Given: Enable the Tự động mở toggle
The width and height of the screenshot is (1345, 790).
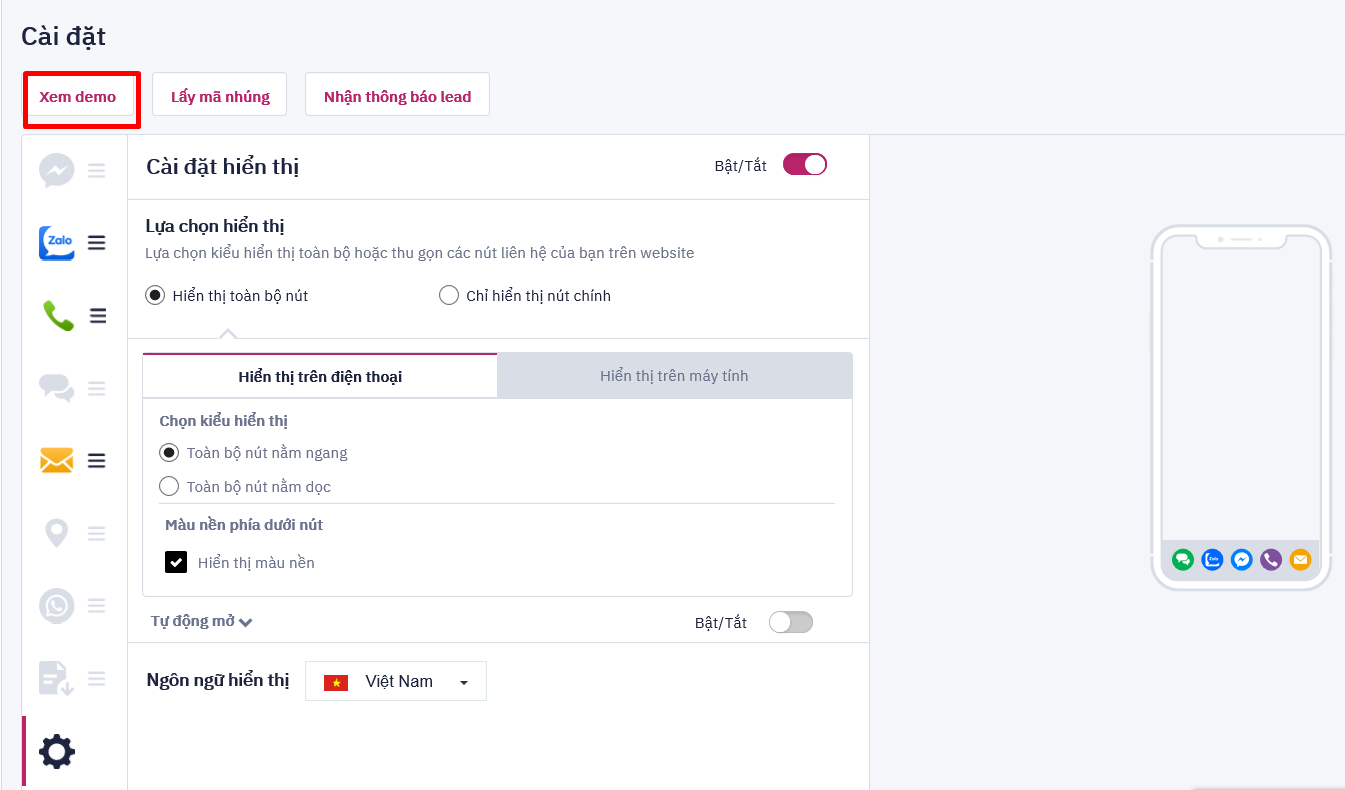Looking at the screenshot, I should coord(790,621).
